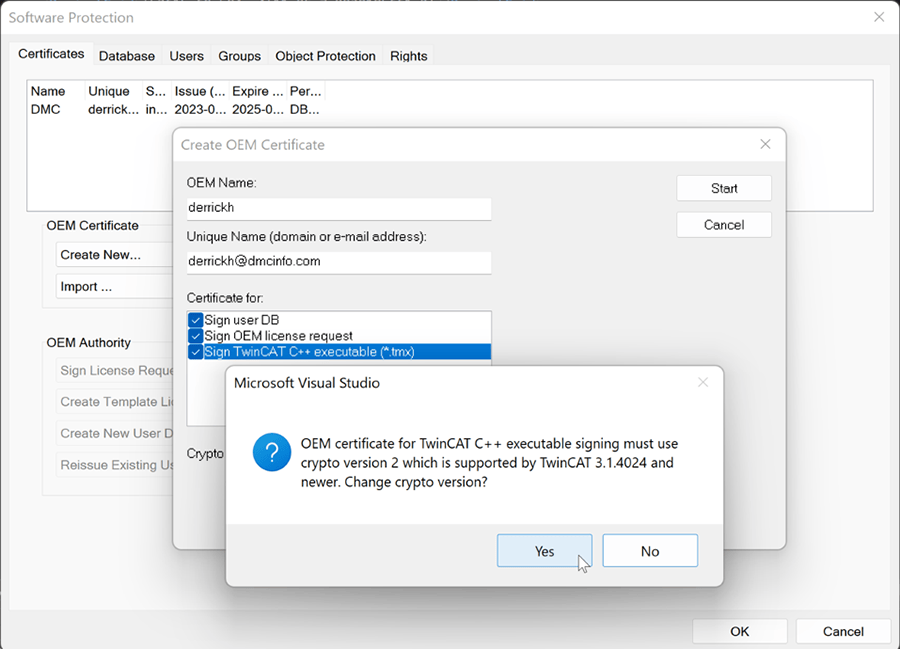Click the OEM Name input field
Screen dimensions: 900x649
coord(339,208)
